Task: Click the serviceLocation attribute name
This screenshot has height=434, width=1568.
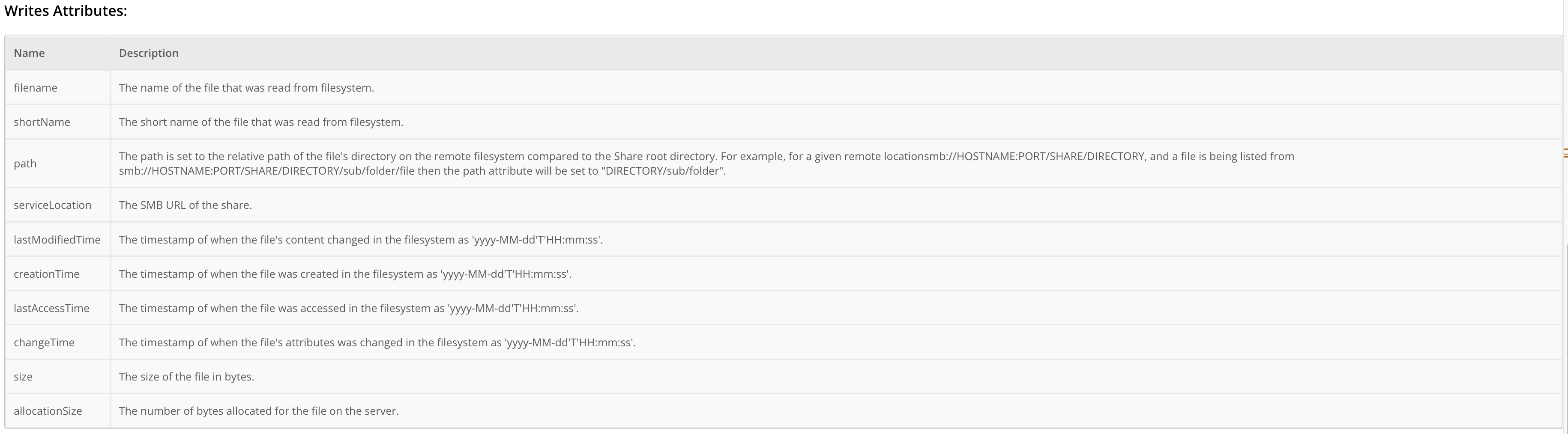Action: click(x=52, y=205)
